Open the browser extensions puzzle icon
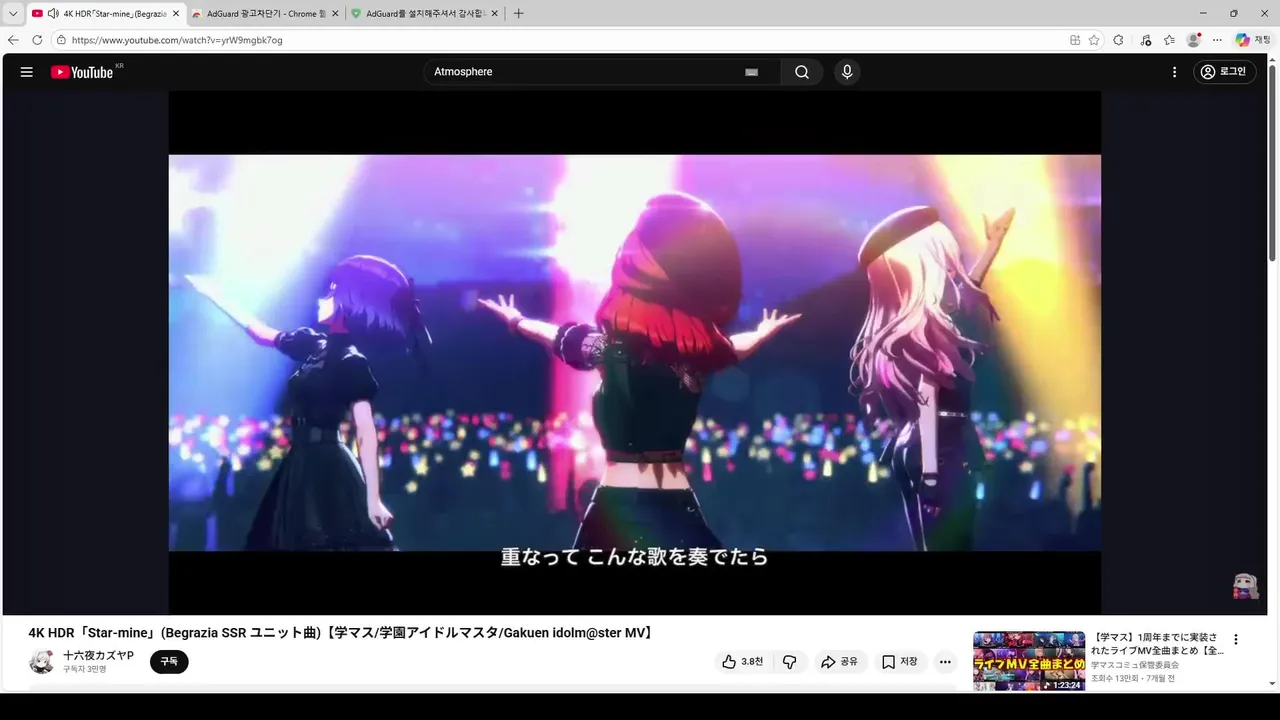 pos(1119,40)
